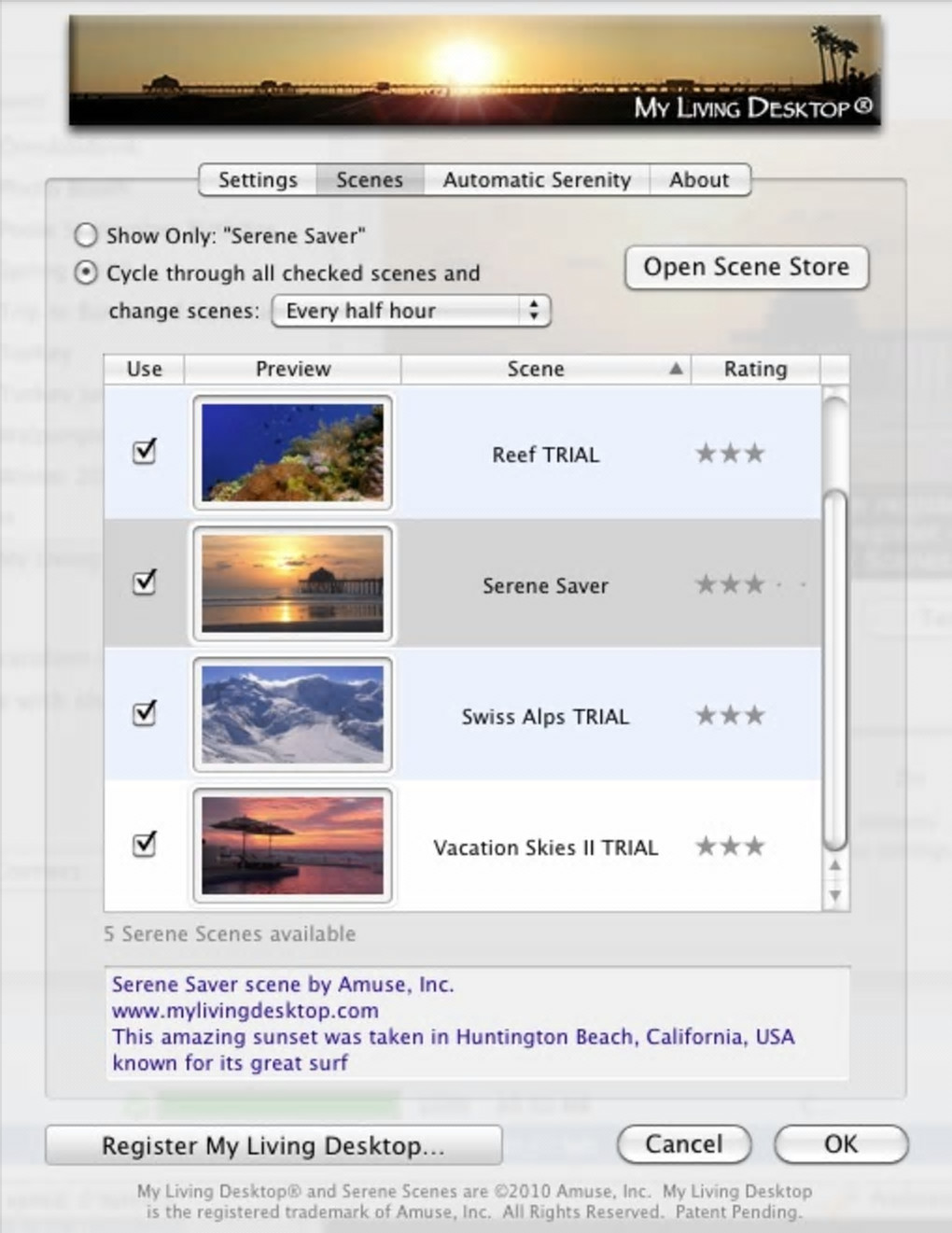The height and width of the screenshot is (1233, 952).
Task: Open the About tab
Action: [x=699, y=179]
